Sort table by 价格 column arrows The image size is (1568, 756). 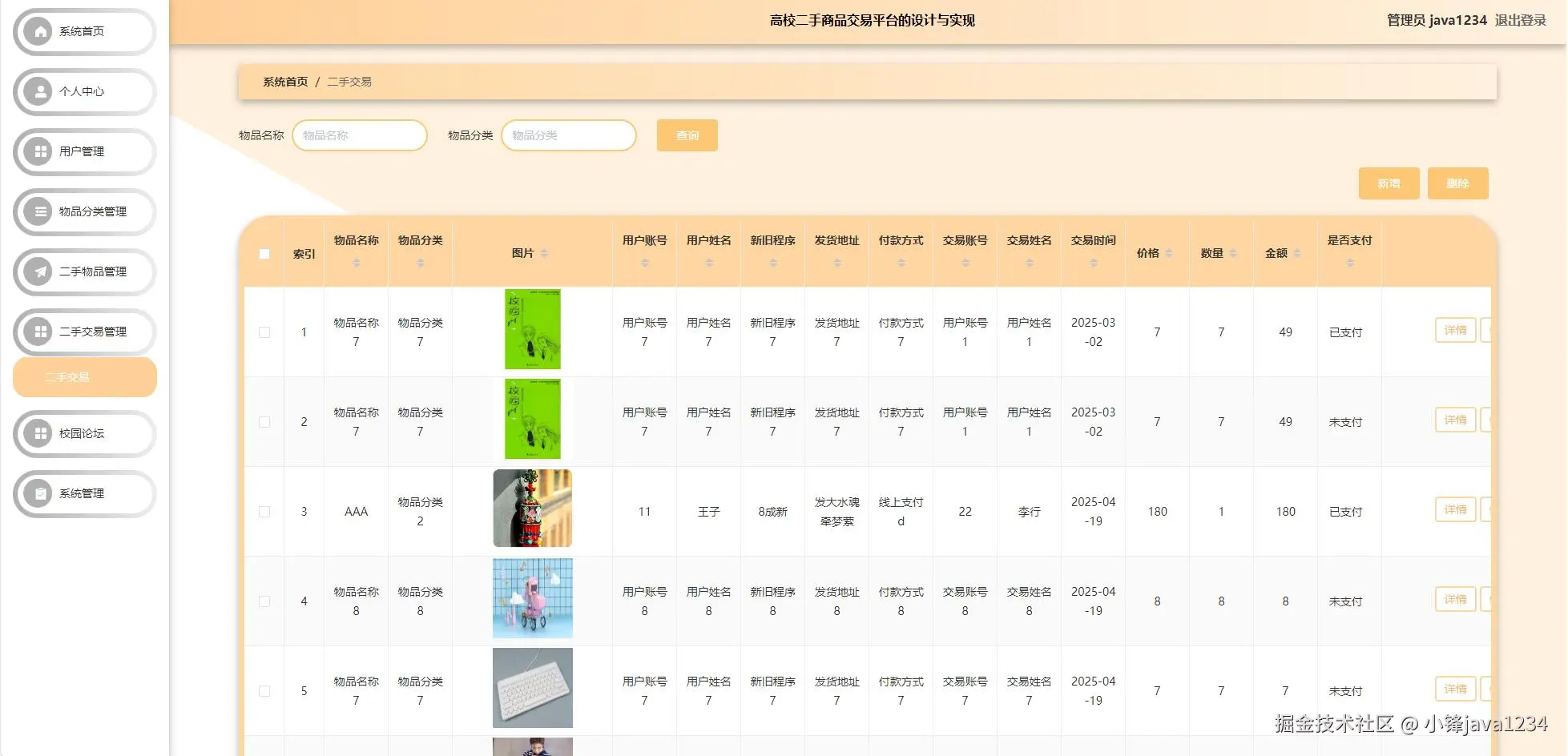click(x=1169, y=253)
